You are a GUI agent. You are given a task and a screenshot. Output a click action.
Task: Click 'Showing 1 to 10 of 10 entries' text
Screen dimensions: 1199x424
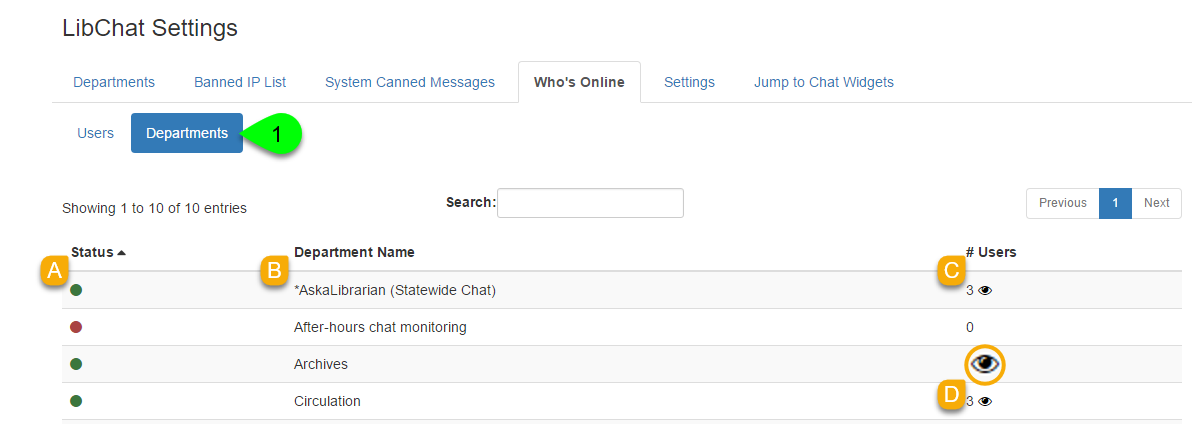tap(154, 208)
